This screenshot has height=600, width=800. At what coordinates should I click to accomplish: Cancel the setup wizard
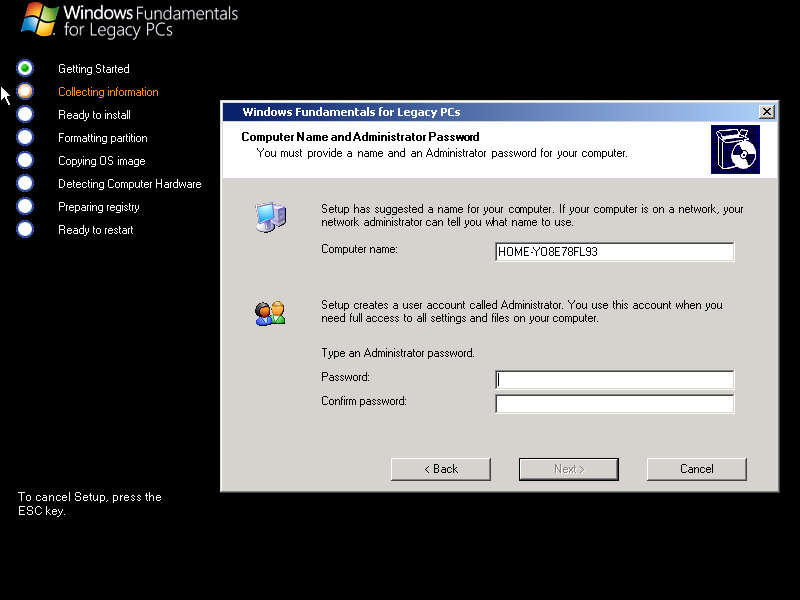tap(696, 469)
